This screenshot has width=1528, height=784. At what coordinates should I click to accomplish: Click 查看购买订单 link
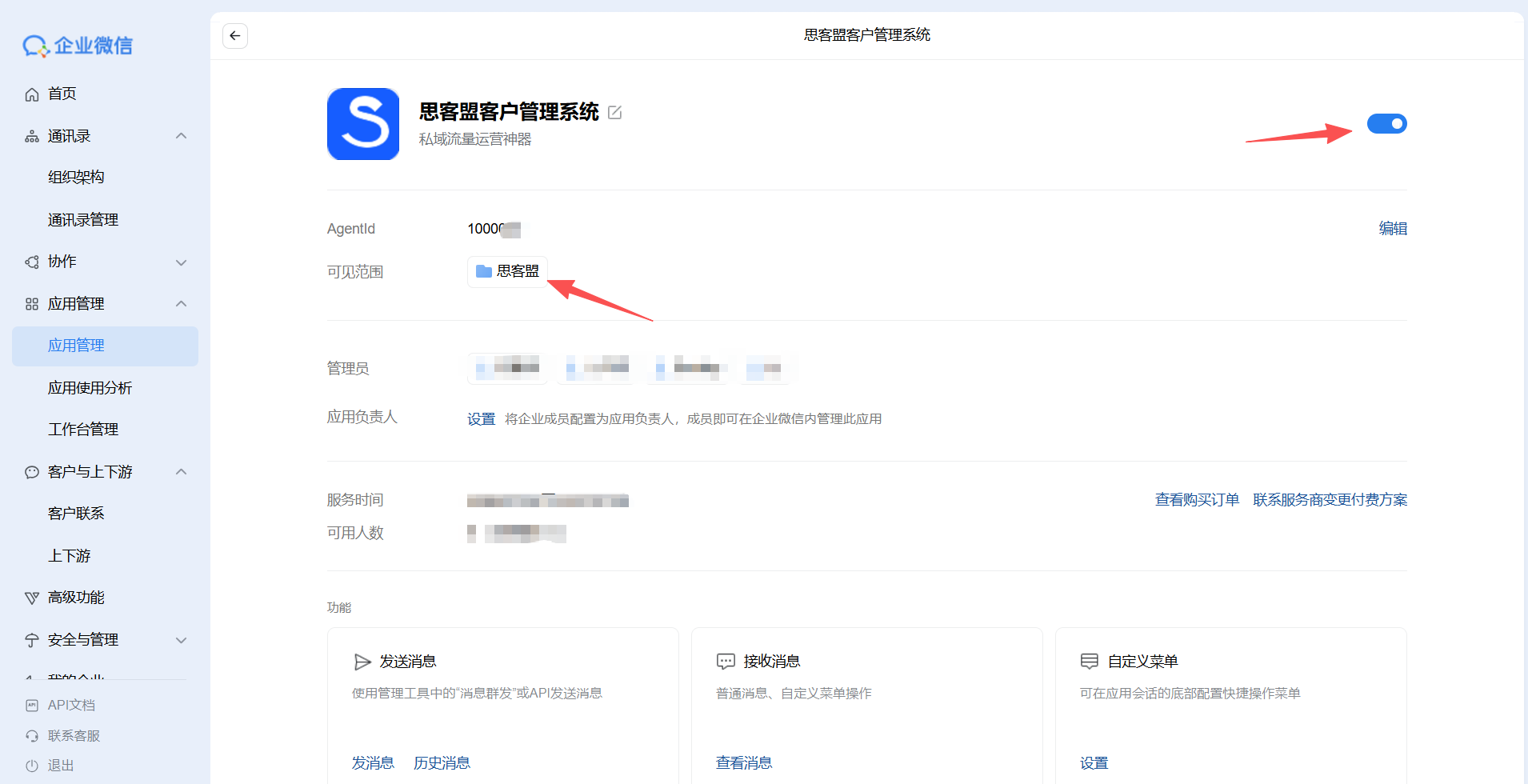point(1197,500)
